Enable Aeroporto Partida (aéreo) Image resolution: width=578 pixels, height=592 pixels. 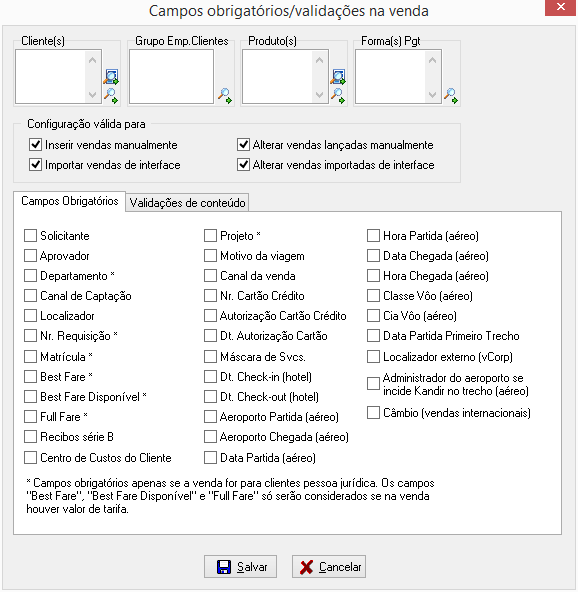[210, 416]
